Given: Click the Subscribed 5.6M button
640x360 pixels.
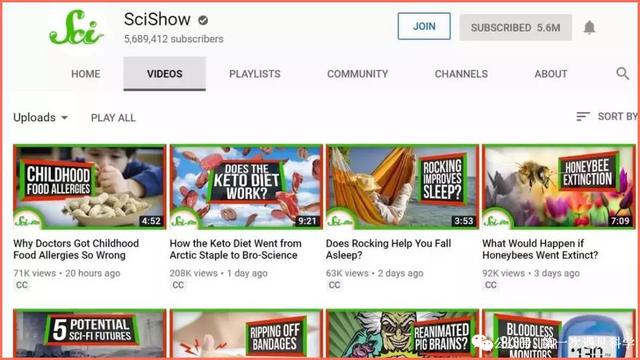Looking at the screenshot, I should [x=516, y=27].
